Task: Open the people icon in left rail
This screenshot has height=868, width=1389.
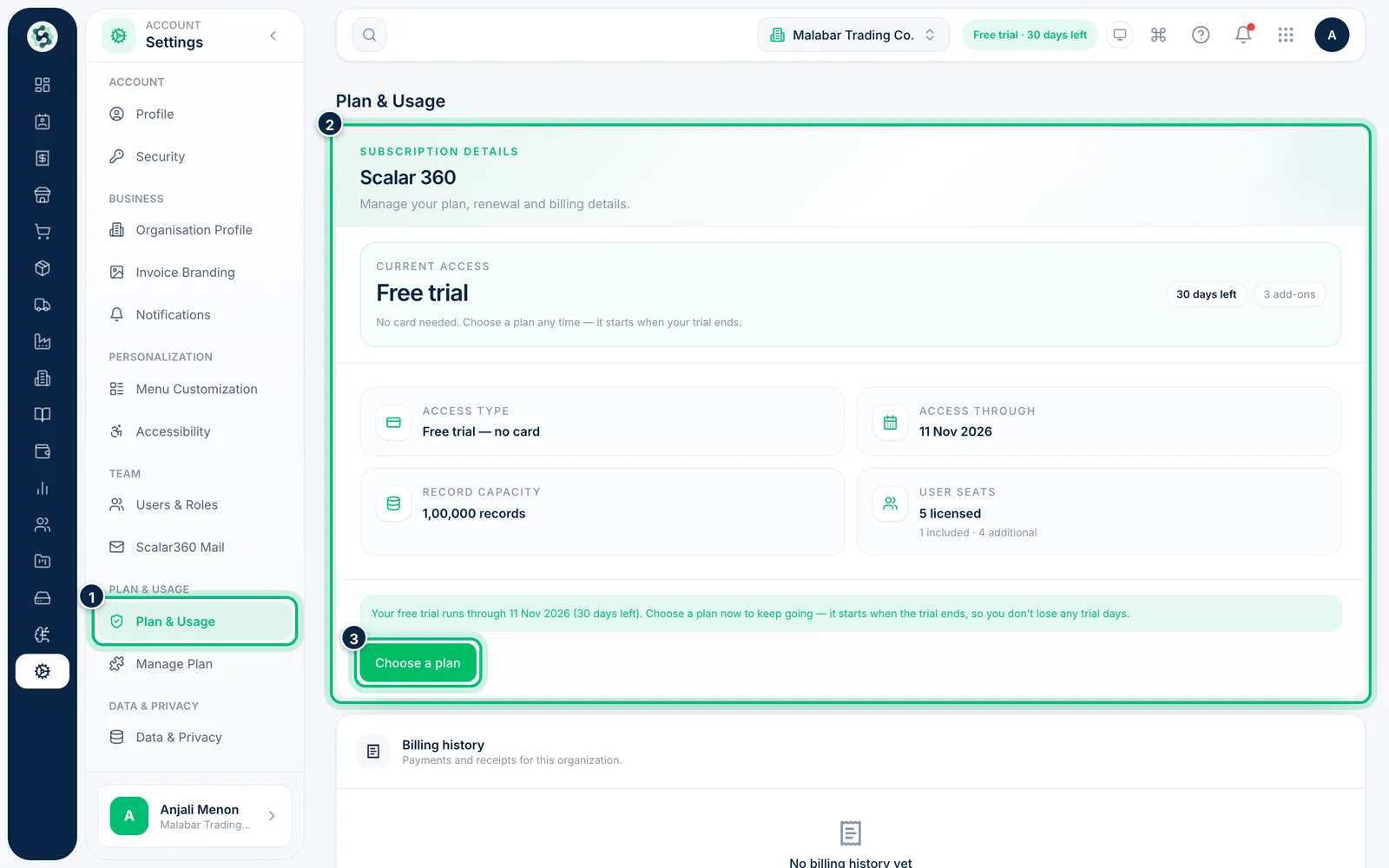Action: coord(42,524)
